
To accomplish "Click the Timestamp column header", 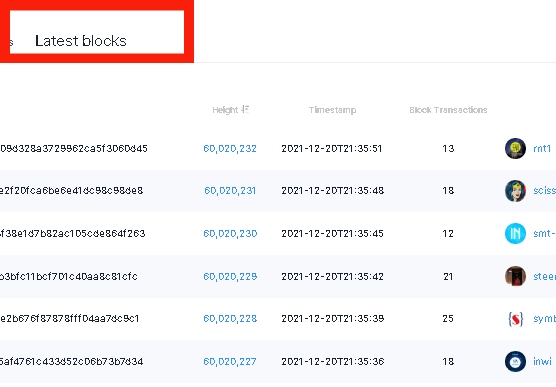I will [x=332, y=110].
